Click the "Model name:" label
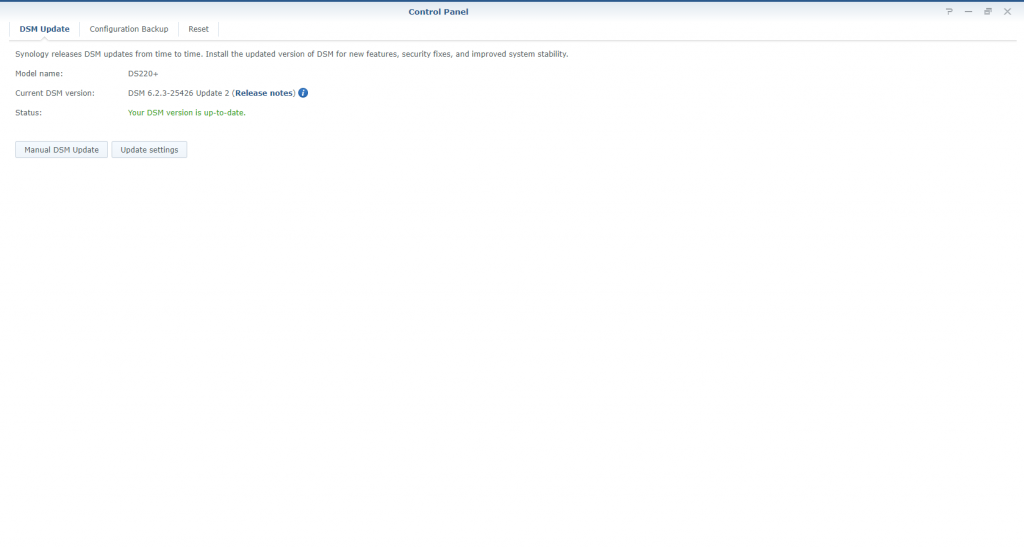Viewport: 1024px width, 548px height. coord(39,74)
